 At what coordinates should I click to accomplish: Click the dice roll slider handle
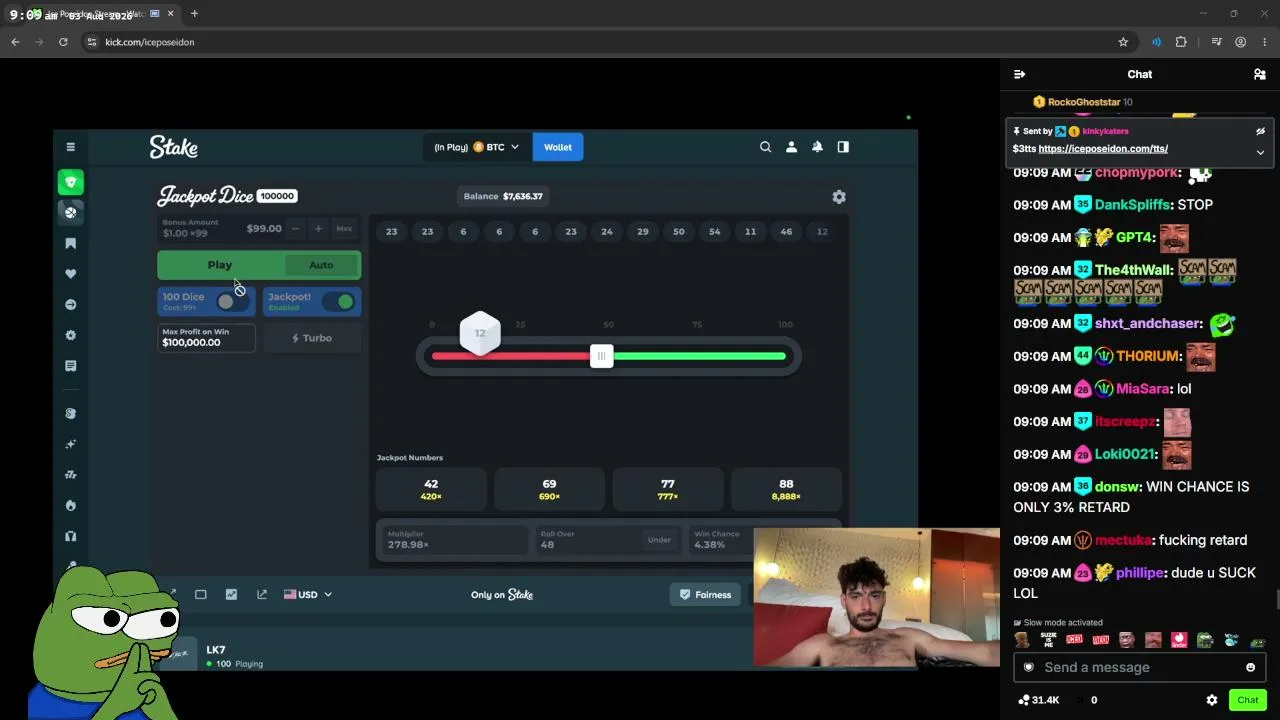[x=601, y=356]
